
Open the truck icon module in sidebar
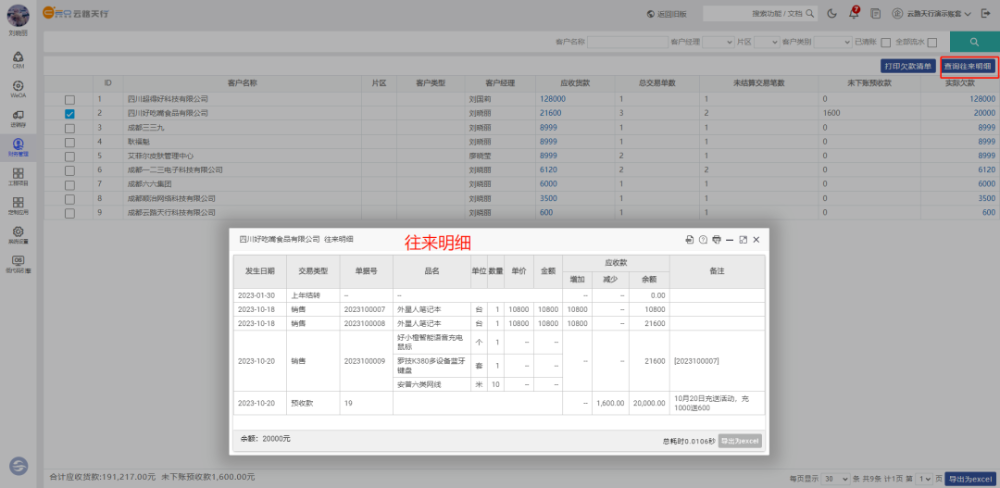(x=18, y=118)
